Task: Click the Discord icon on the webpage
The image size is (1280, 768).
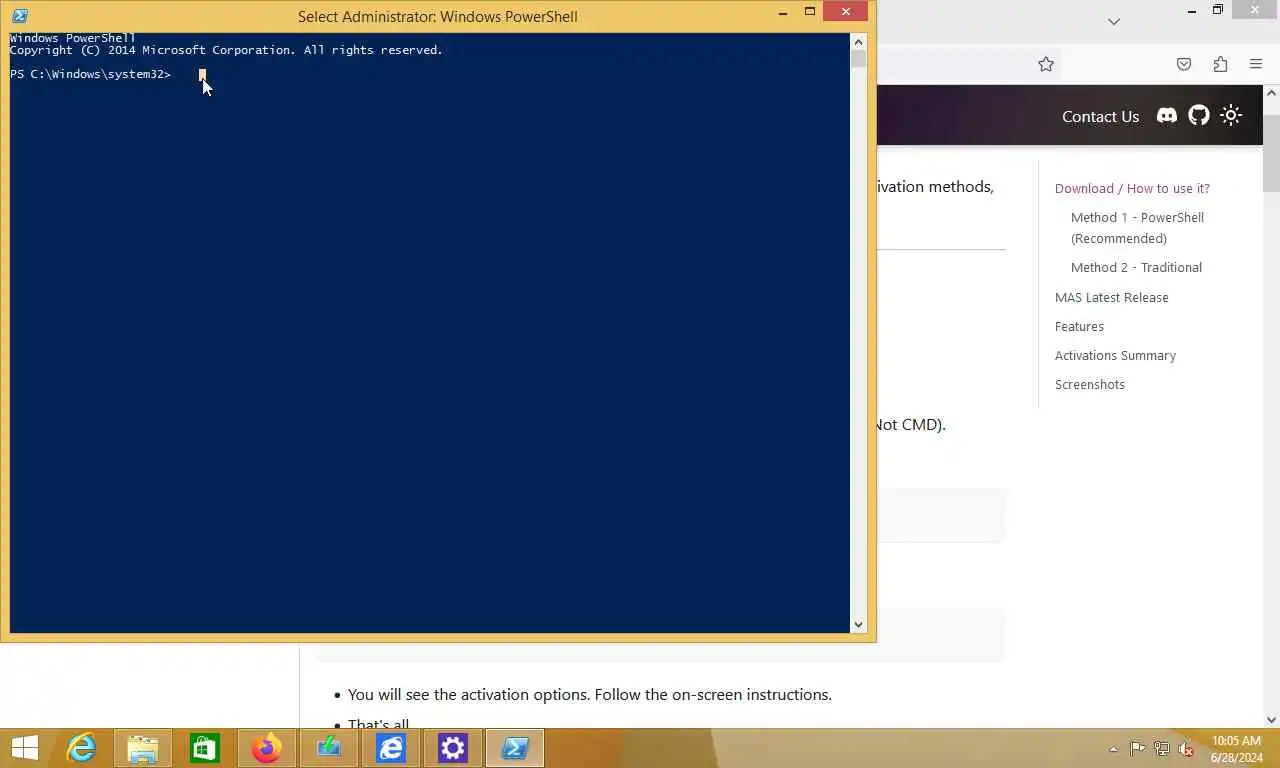Action: tap(1167, 116)
